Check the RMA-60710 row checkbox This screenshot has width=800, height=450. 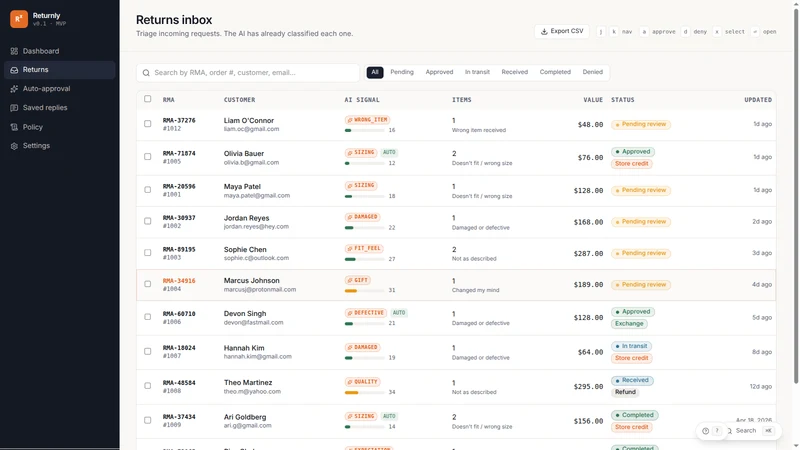147,317
